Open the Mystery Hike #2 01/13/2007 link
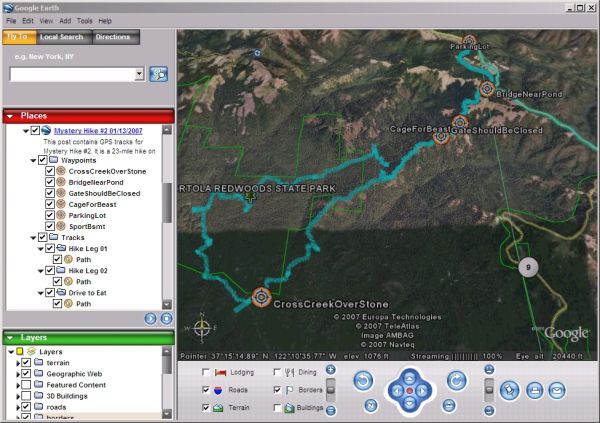Screen dimensions: 600x423 coord(98,131)
